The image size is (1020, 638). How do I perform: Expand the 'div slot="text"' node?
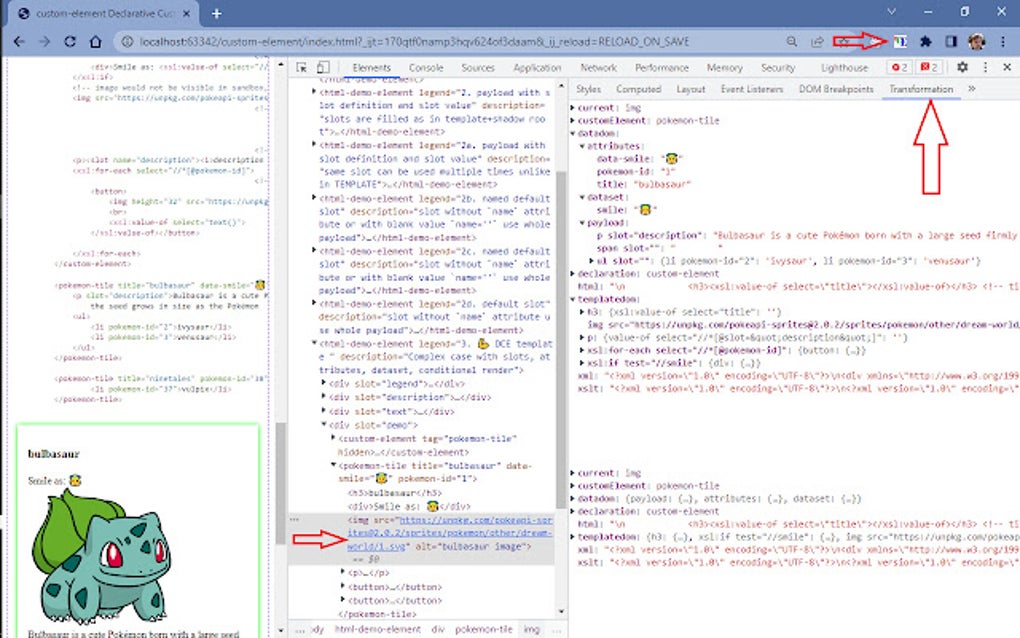[324, 411]
